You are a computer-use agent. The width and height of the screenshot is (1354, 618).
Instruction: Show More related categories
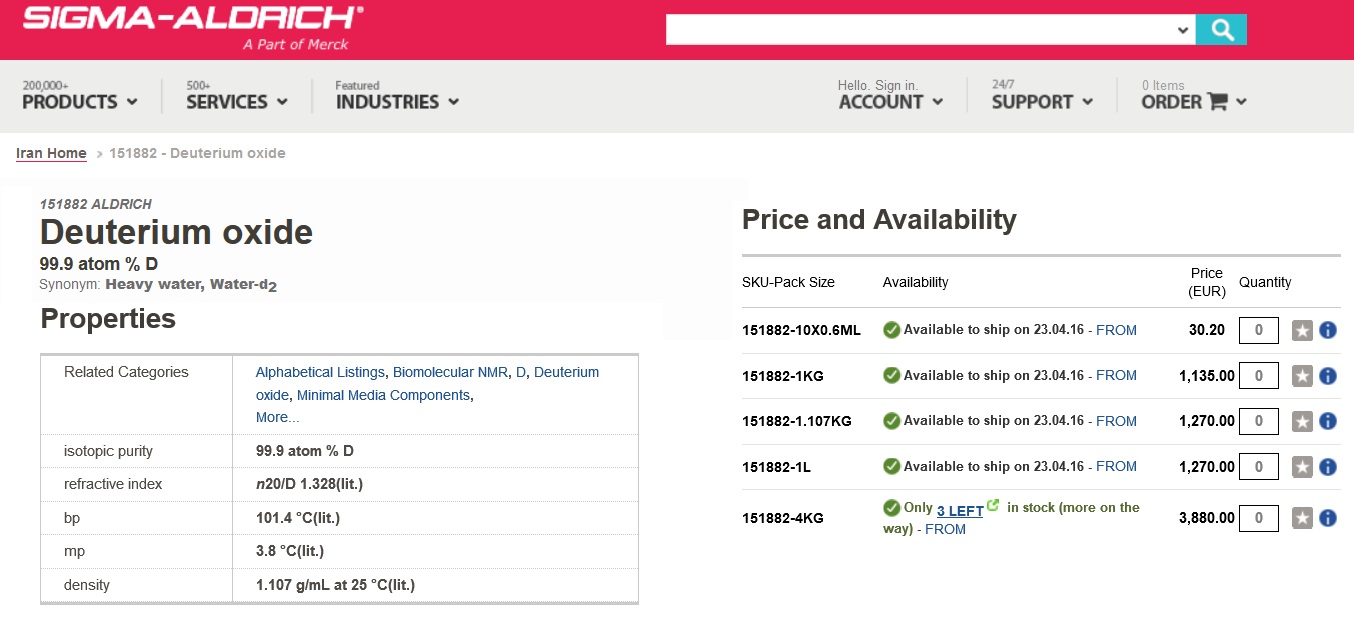277,417
